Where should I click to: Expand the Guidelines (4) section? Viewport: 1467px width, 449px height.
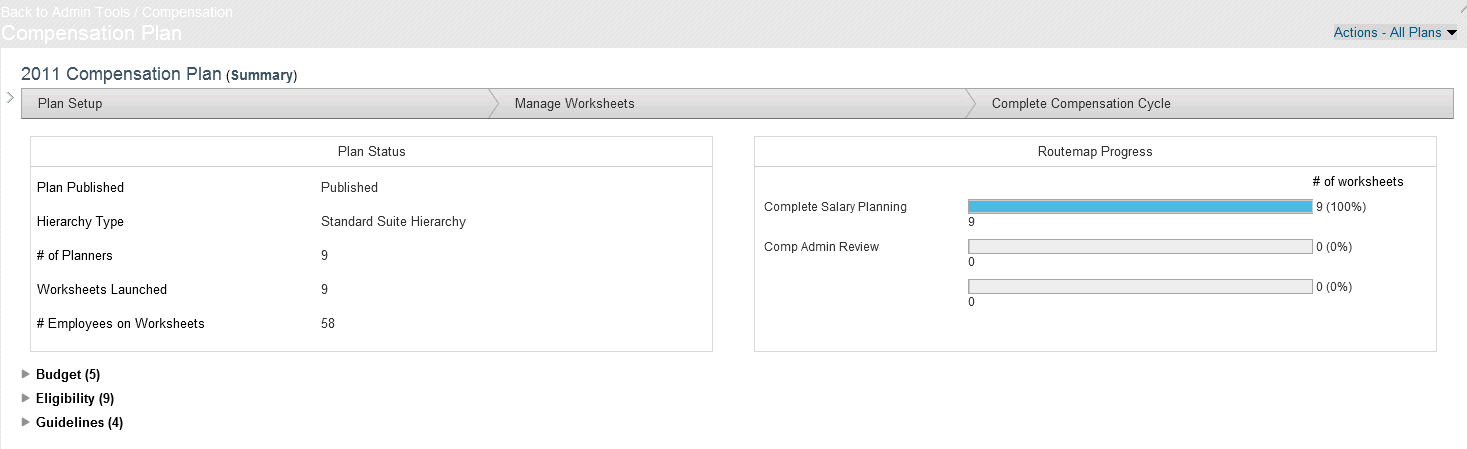pos(79,423)
